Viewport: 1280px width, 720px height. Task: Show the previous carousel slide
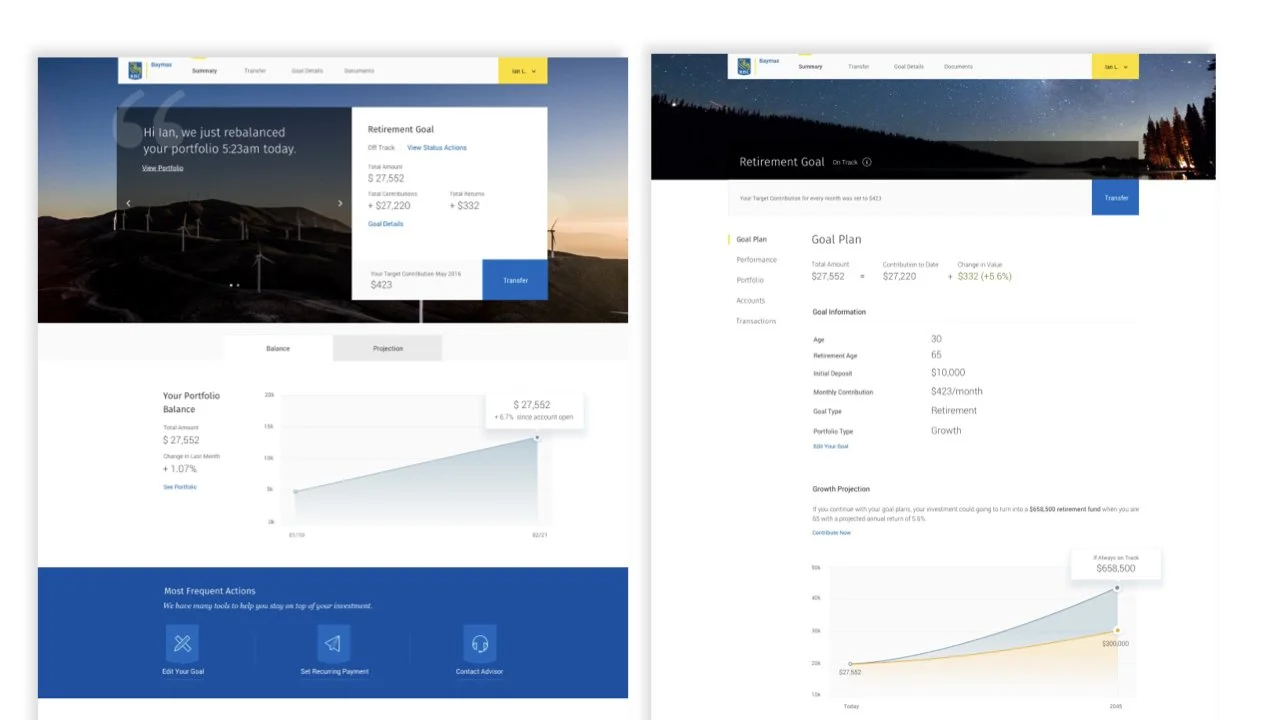click(127, 203)
